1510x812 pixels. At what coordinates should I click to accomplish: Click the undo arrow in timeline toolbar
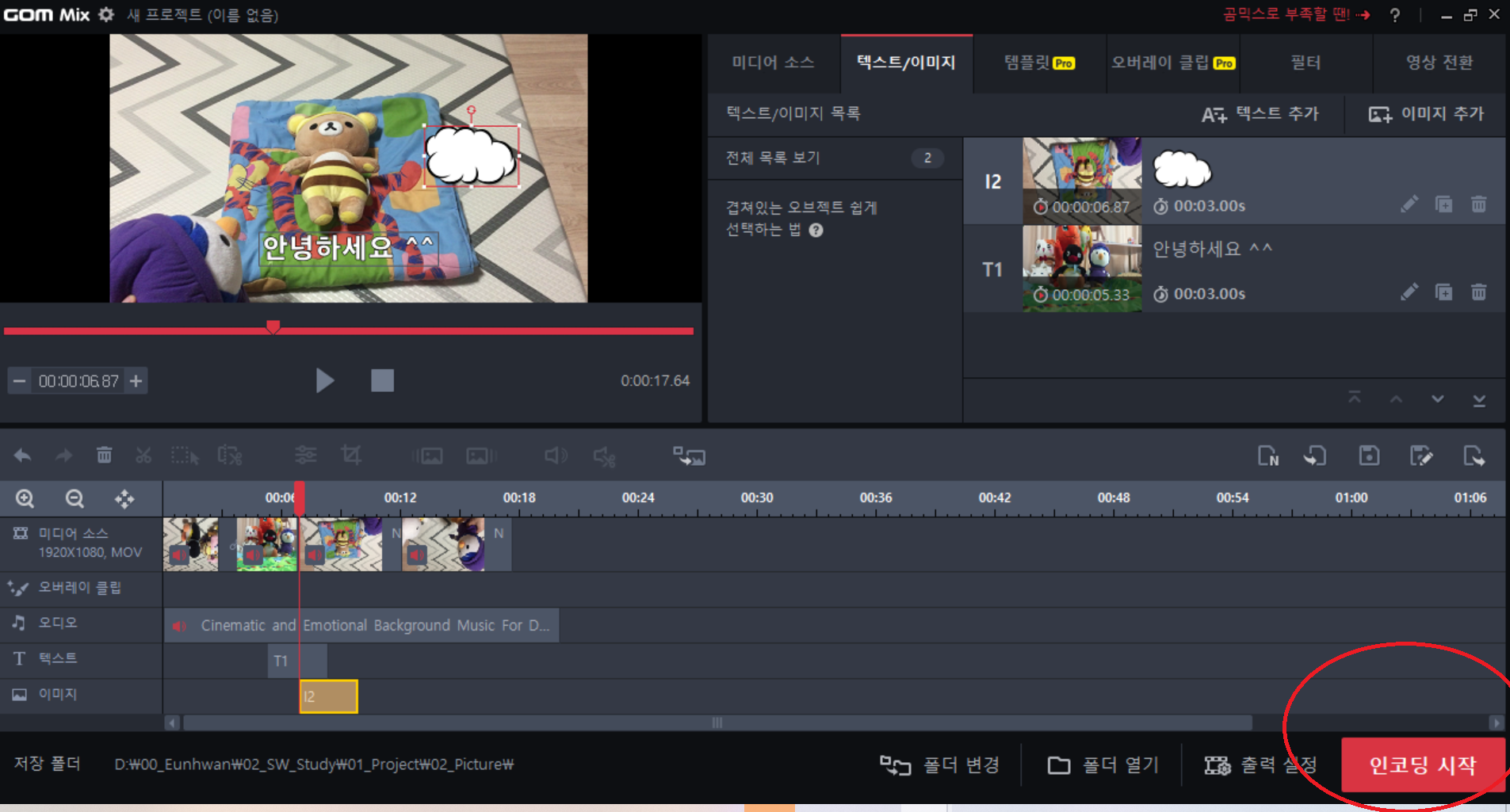tap(23, 456)
